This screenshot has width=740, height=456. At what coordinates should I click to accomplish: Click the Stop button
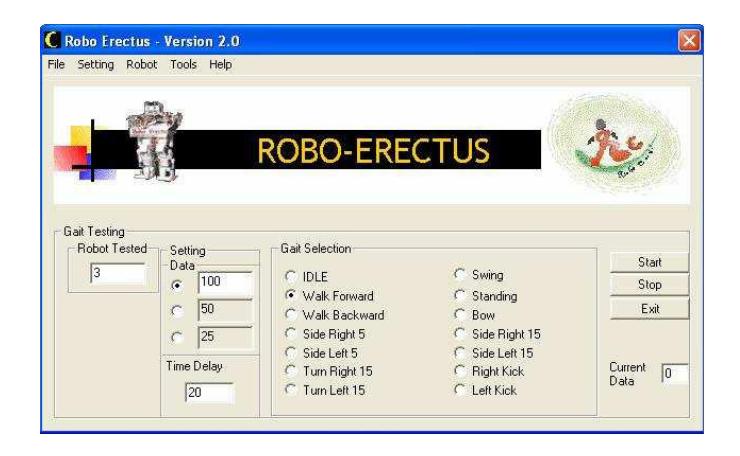pos(649,285)
